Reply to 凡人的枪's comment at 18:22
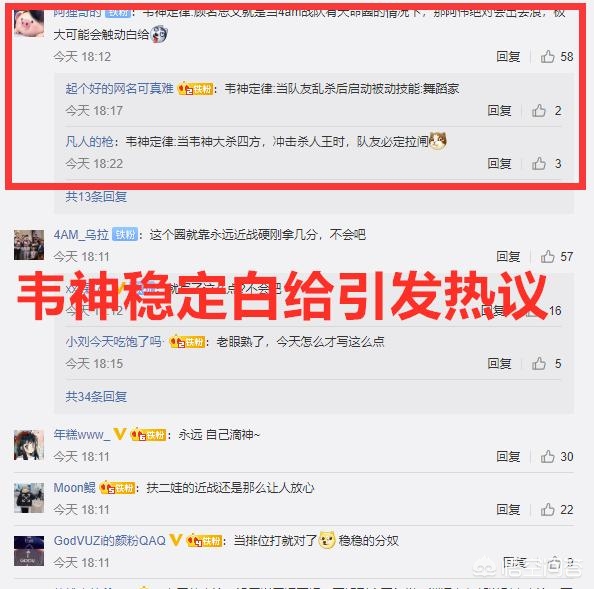This screenshot has width=594, height=589. click(x=499, y=164)
